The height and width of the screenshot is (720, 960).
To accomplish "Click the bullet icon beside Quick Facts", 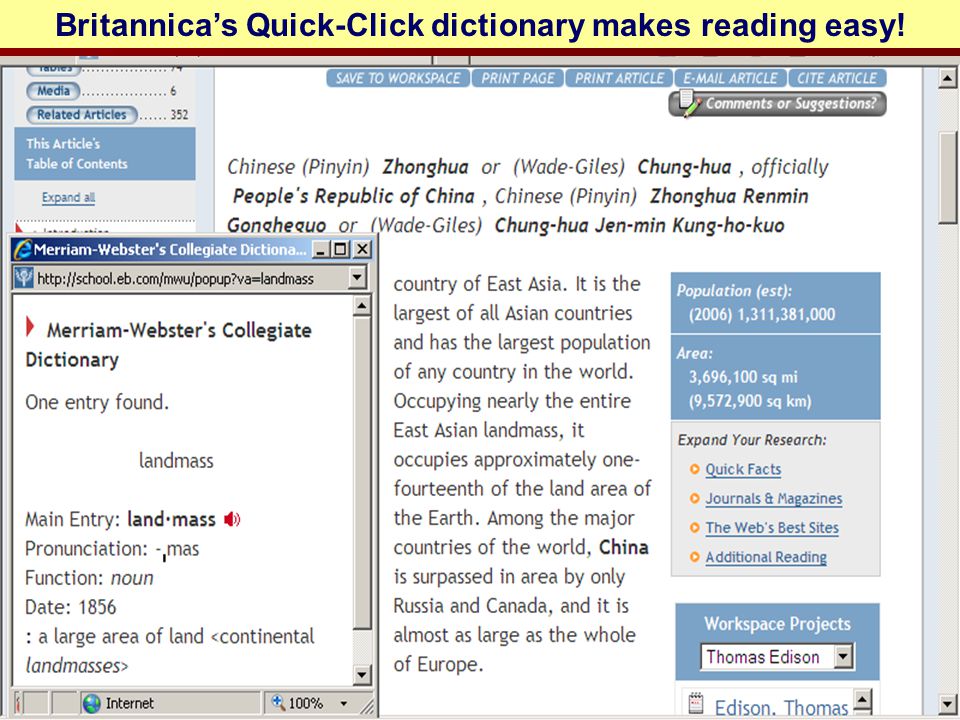I will (x=694, y=469).
